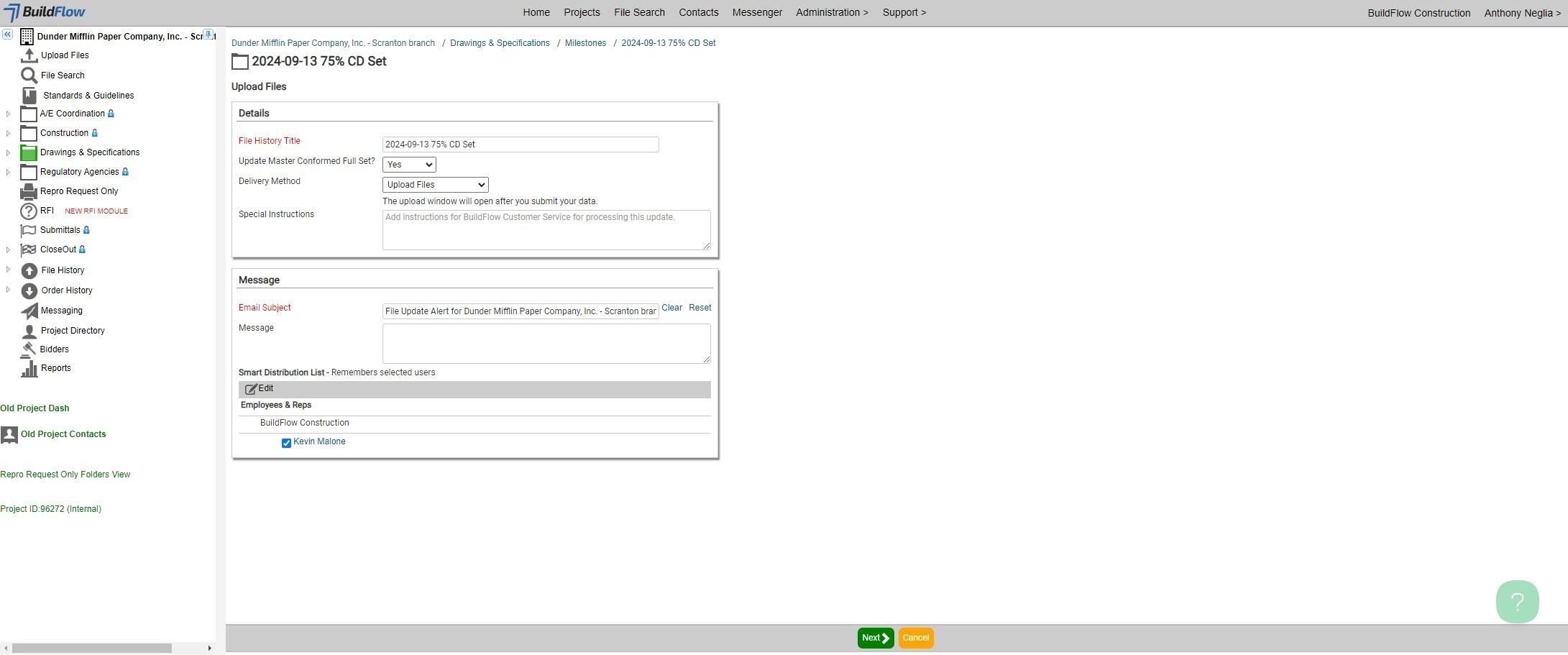This screenshot has height=655, width=1568.
Task: Open the Support menu
Action: pyautogui.click(x=904, y=12)
